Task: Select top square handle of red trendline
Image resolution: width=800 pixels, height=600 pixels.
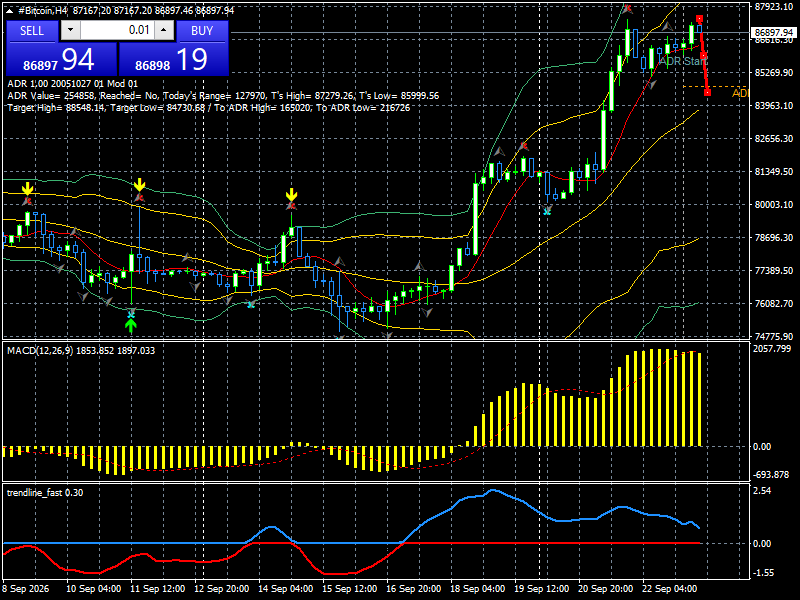Action: point(699,19)
